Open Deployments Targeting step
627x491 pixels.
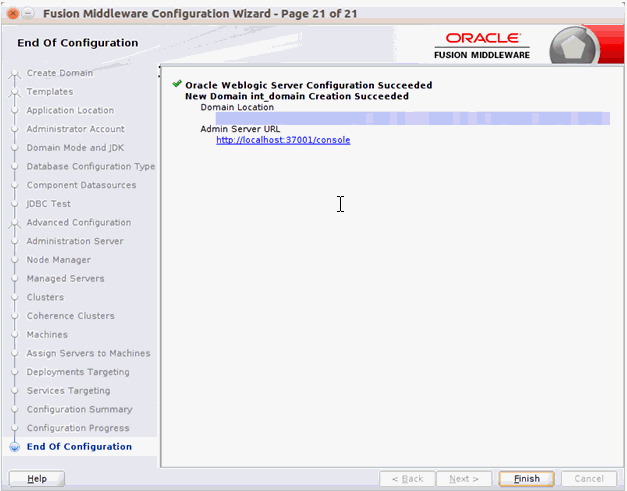coord(78,372)
